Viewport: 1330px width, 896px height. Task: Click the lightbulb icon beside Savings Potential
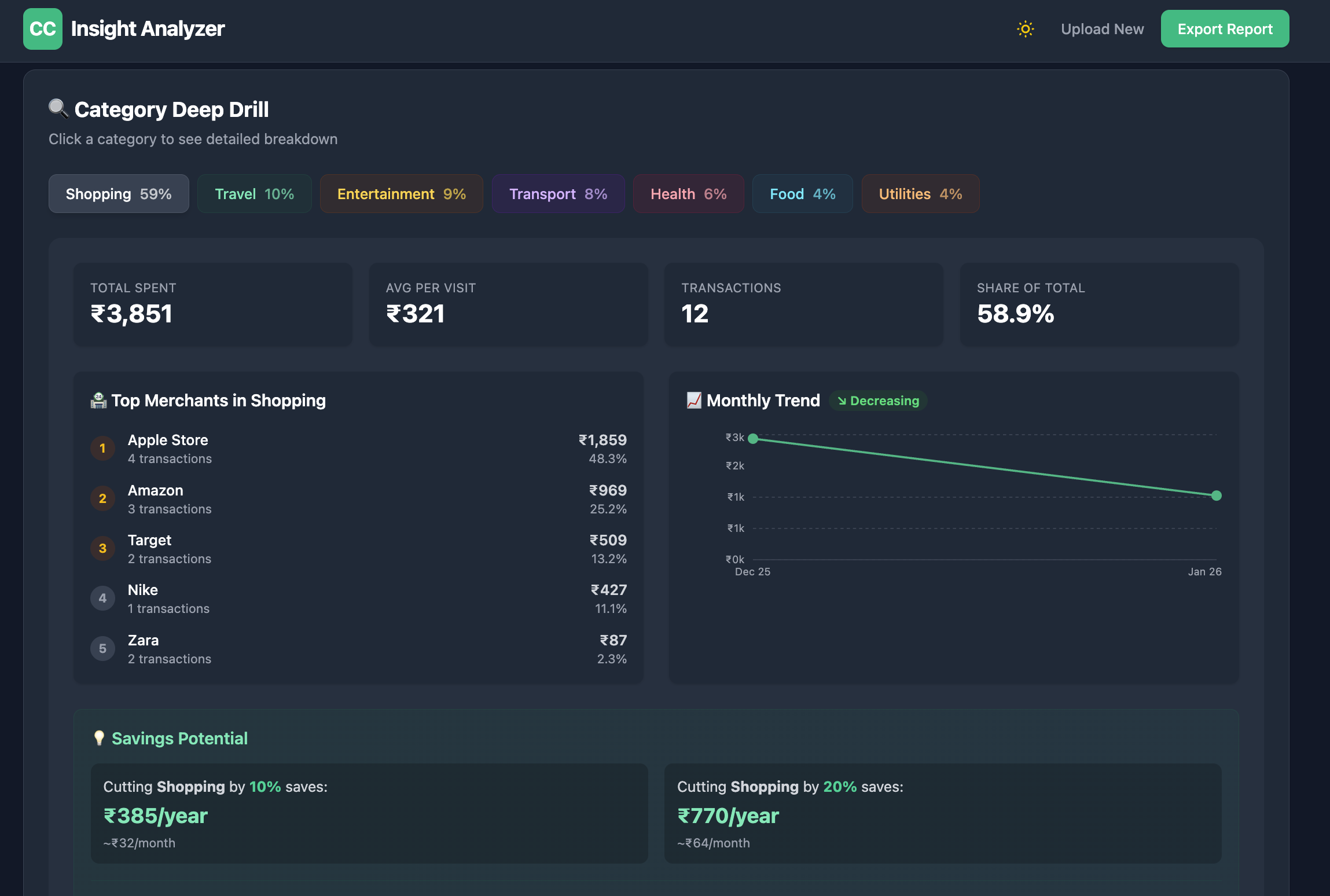pos(100,738)
